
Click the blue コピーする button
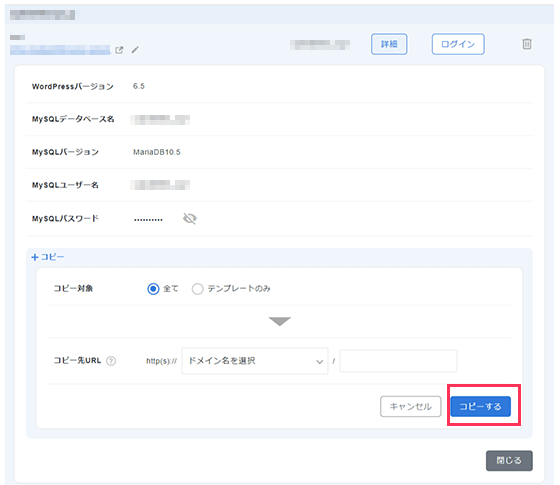click(480, 406)
